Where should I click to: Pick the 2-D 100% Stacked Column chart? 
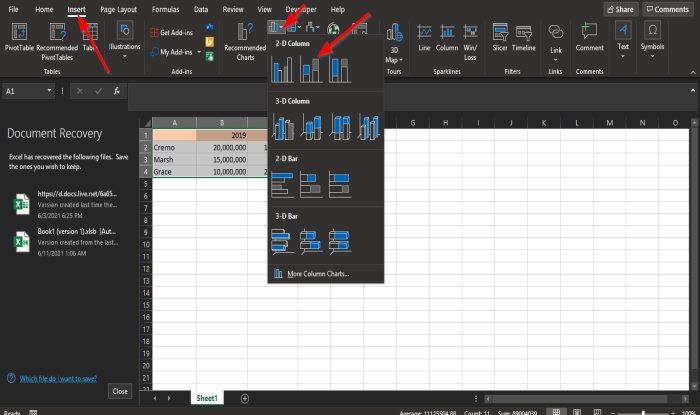pyautogui.click(x=340, y=70)
